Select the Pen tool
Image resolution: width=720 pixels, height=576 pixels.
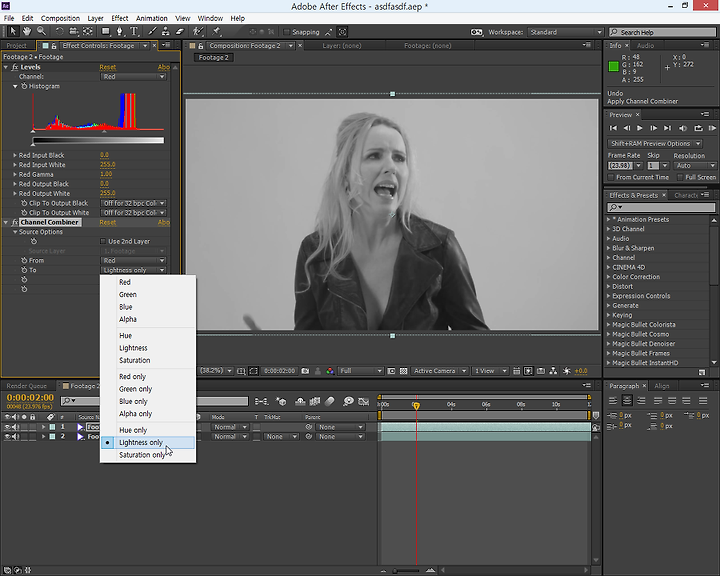click(119, 31)
